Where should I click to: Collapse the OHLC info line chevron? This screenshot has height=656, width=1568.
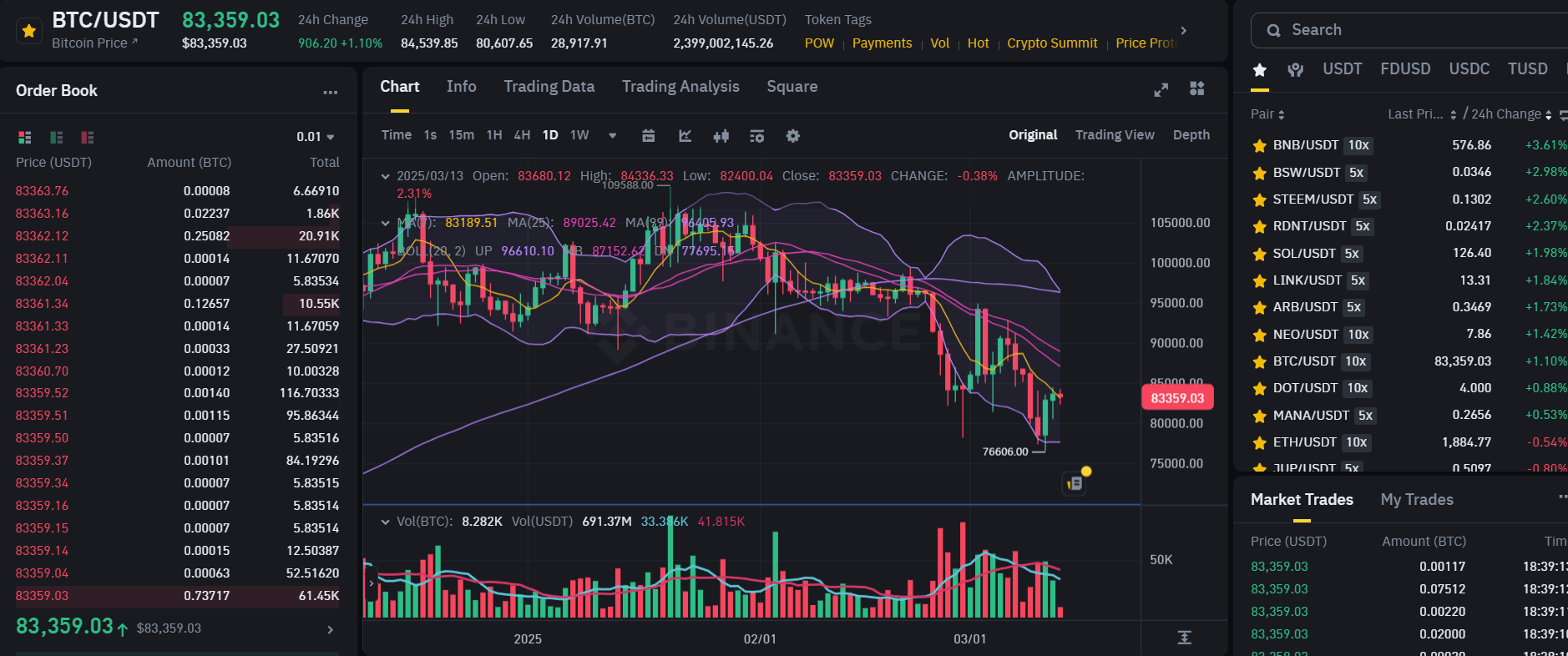pos(386,176)
